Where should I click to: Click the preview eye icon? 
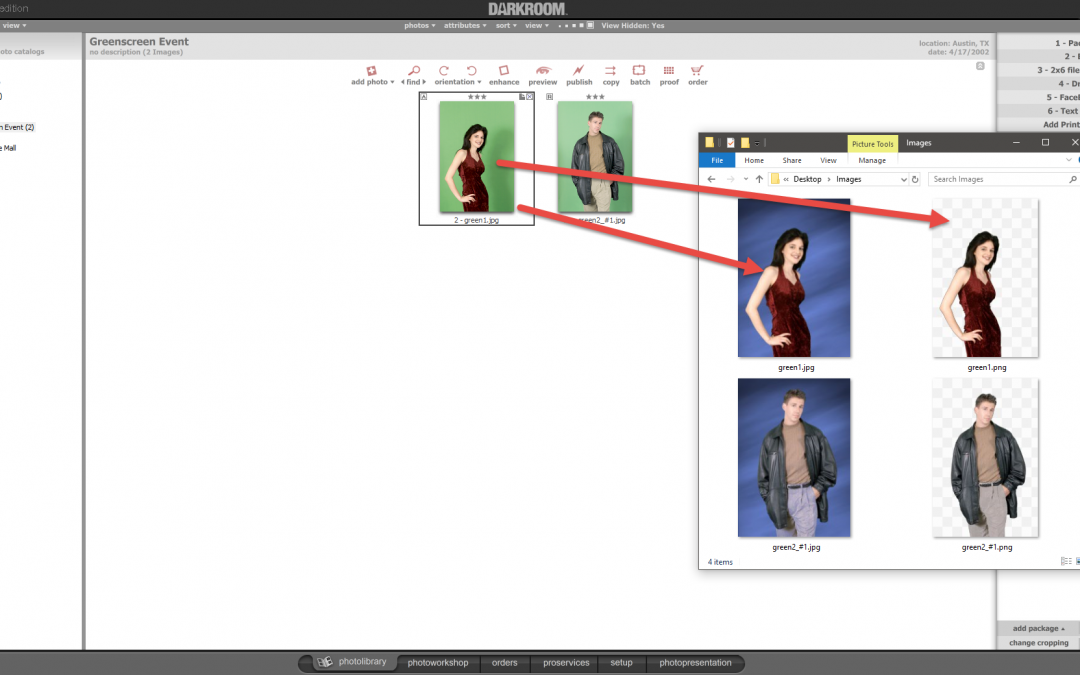(x=543, y=70)
